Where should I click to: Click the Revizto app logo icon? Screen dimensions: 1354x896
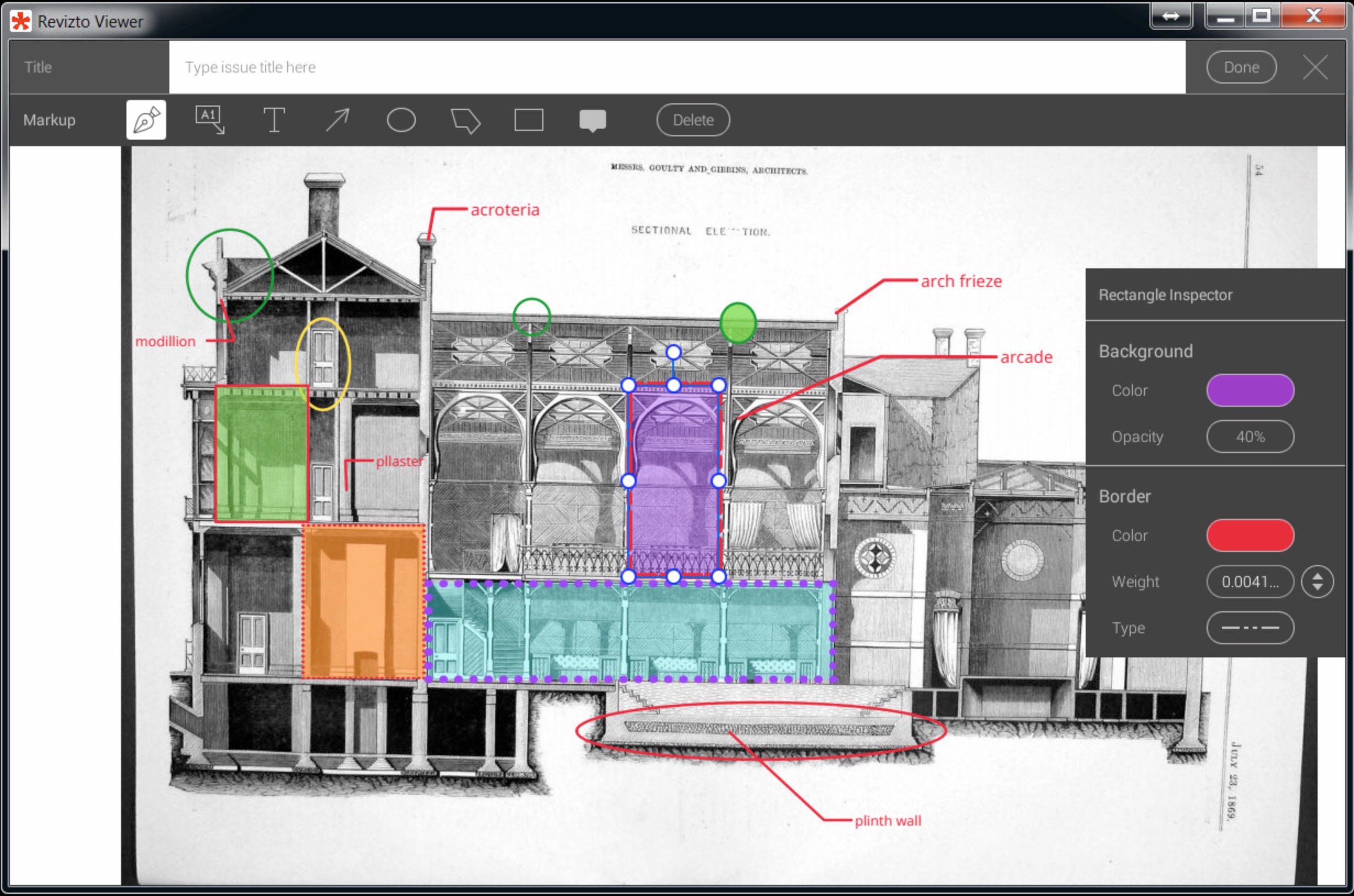pos(21,21)
